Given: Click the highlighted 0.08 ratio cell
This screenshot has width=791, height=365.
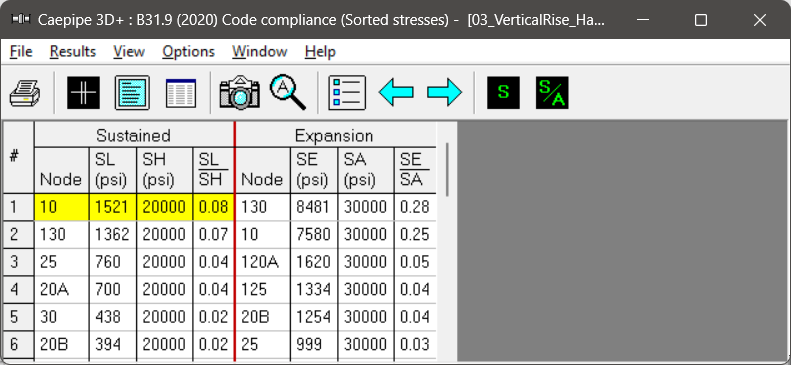Looking at the screenshot, I should tap(213, 207).
